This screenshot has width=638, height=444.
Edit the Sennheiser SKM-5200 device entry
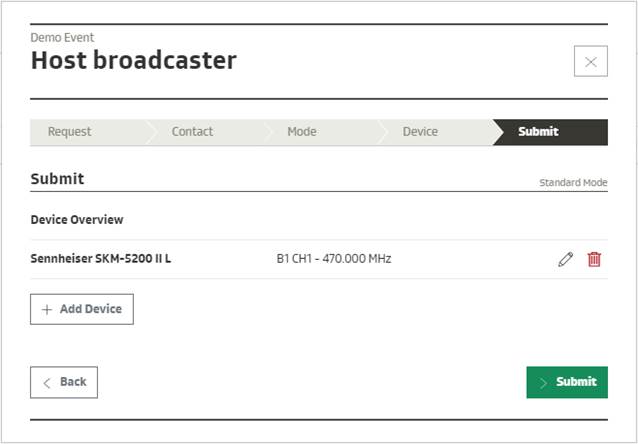pyautogui.click(x=565, y=259)
